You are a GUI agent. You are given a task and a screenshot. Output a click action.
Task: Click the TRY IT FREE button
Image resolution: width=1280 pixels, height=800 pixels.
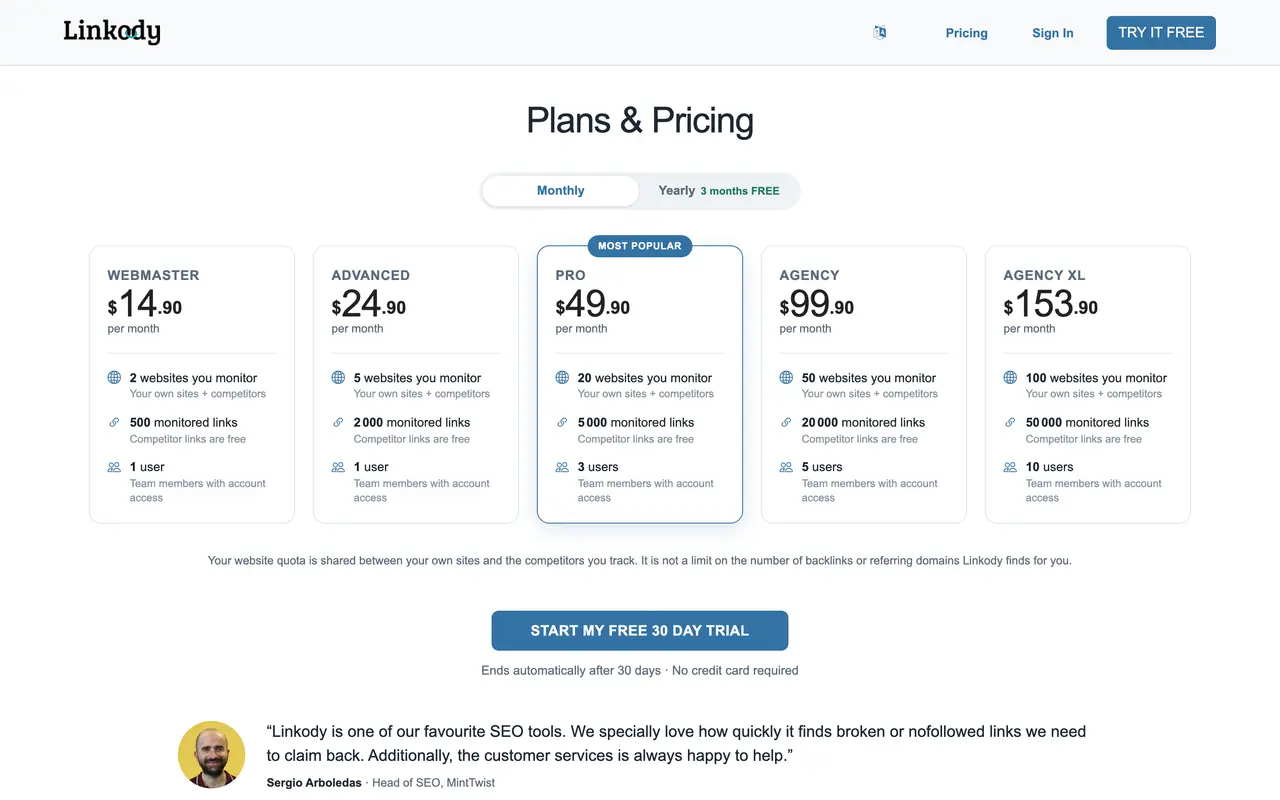[1161, 33]
